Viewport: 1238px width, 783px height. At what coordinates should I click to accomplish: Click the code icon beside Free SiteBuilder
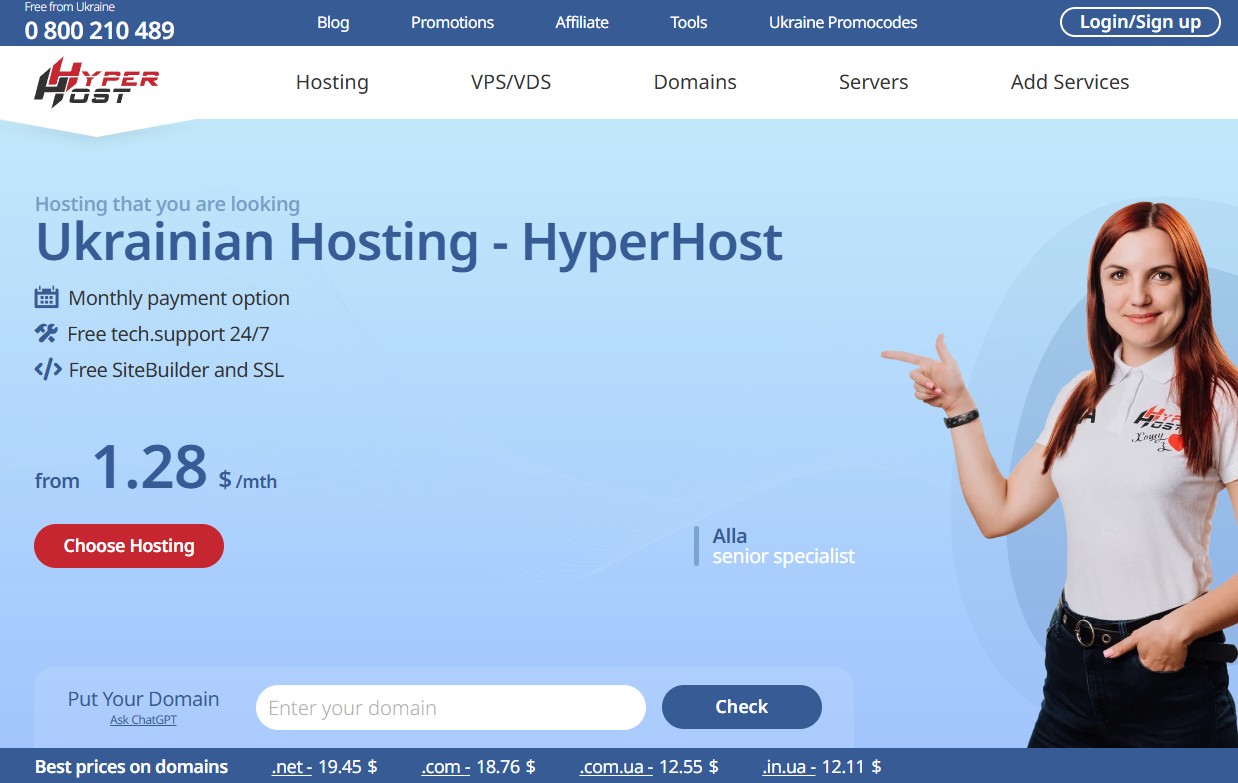pos(47,370)
